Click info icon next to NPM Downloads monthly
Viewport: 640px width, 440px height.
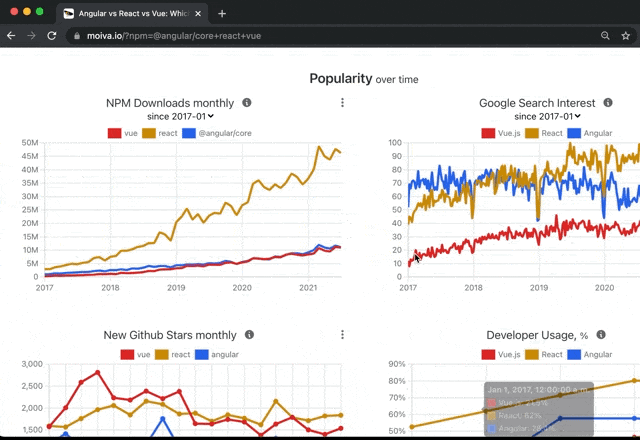click(x=247, y=103)
